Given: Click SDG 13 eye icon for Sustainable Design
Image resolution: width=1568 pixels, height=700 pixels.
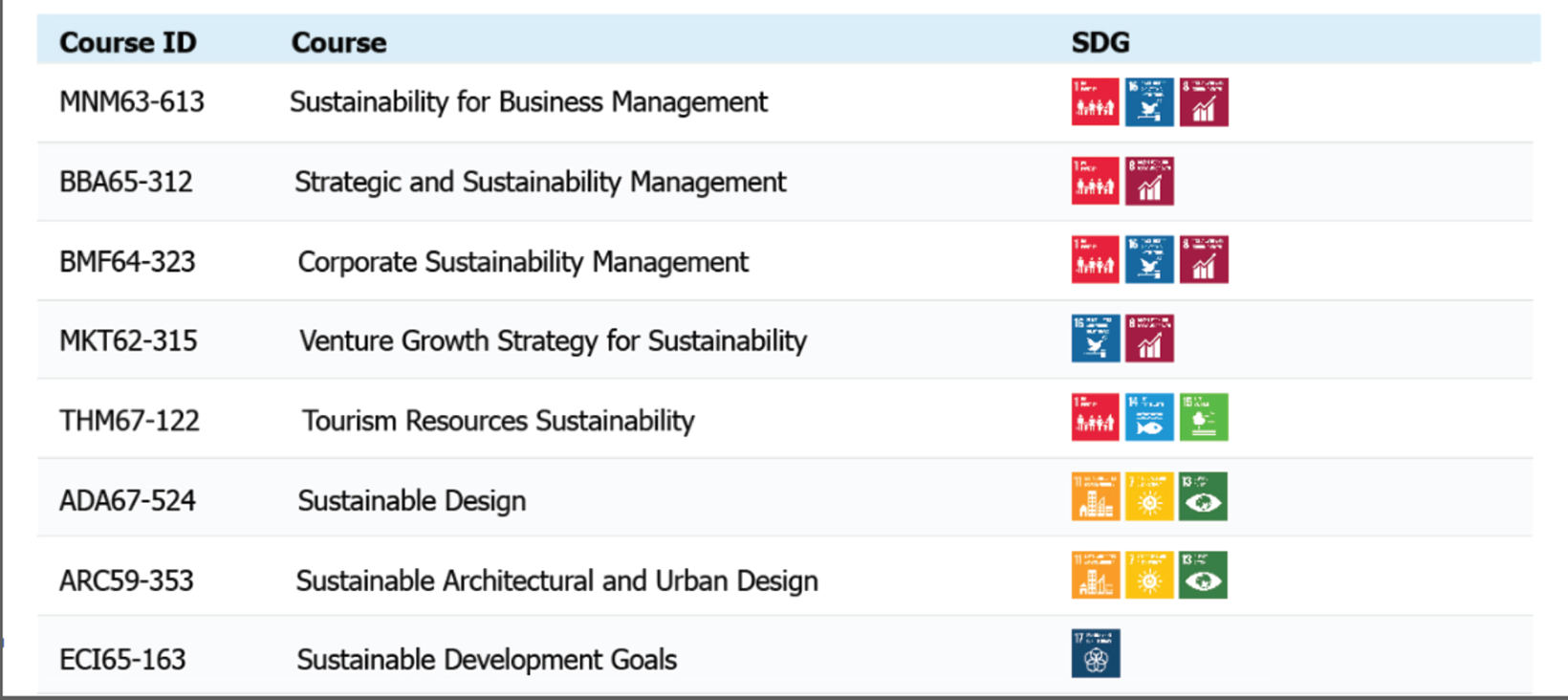Looking at the screenshot, I should [1203, 497].
